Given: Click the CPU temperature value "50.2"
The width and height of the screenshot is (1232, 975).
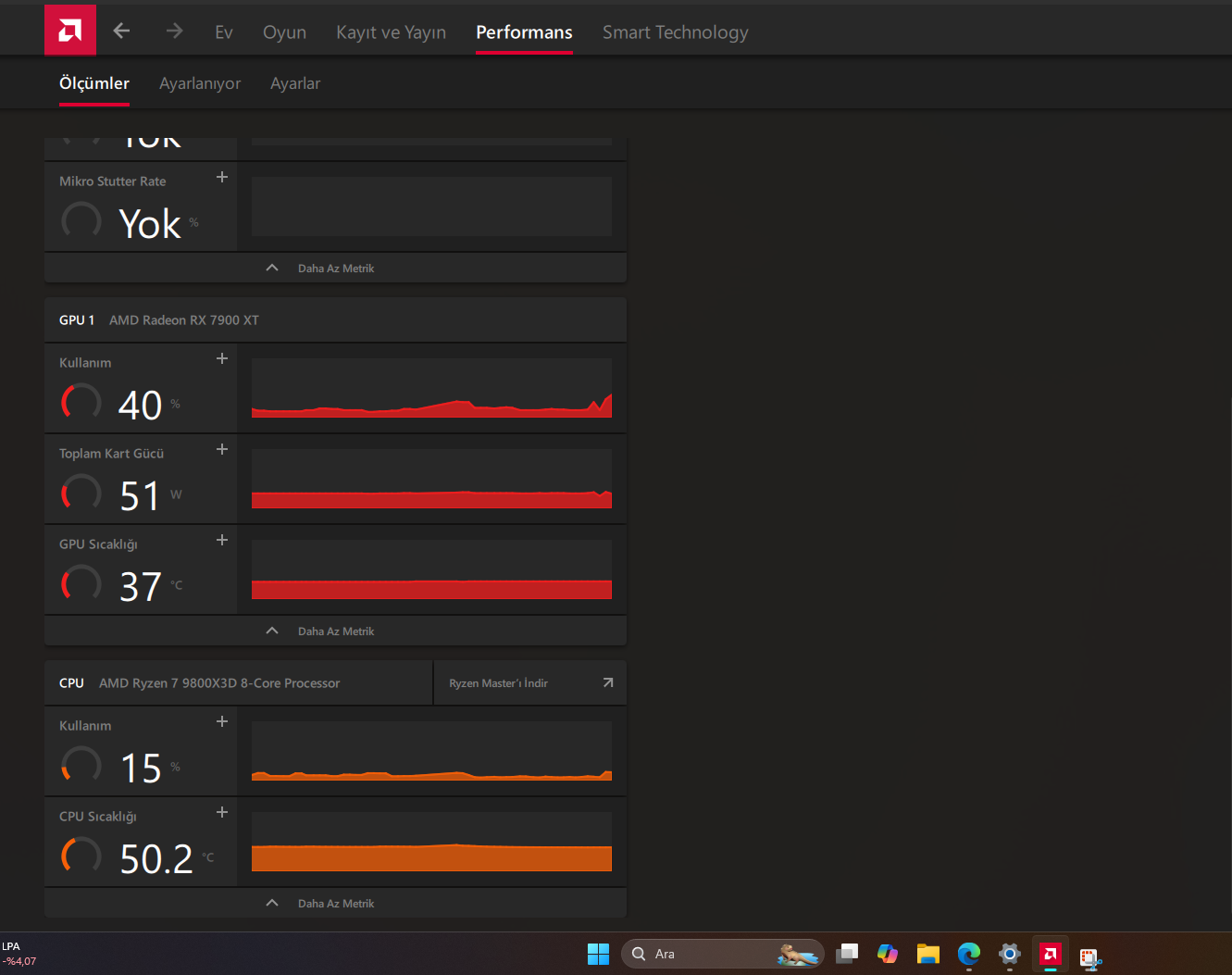Looking at the screenshot, I should [156, 859].
